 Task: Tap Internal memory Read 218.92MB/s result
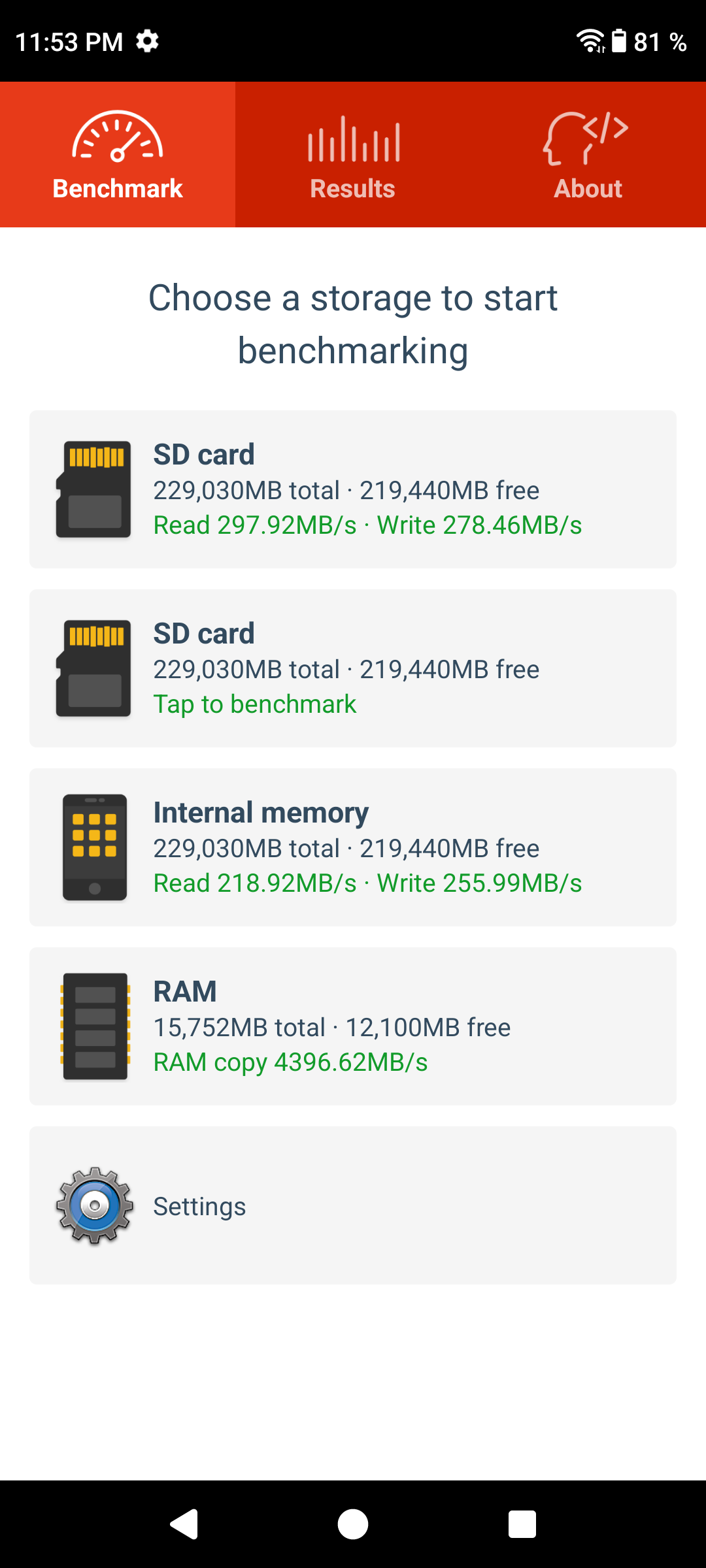click(x=255, y=883)
